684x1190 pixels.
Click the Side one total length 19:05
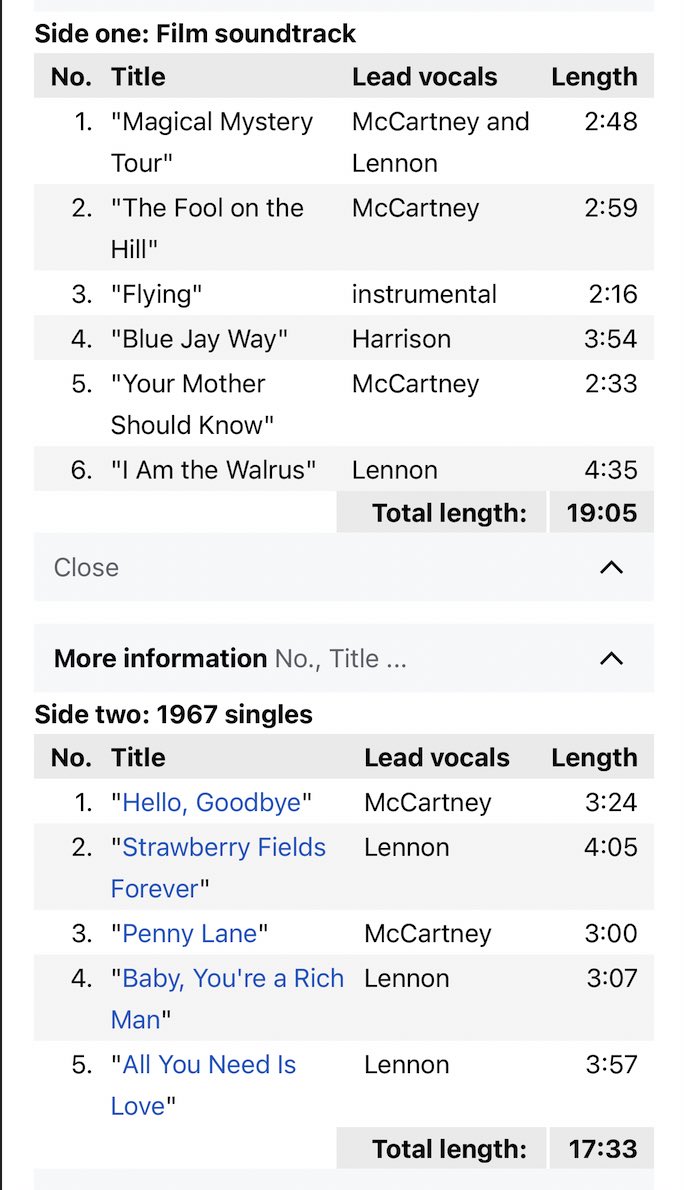(x=601, y=513)
